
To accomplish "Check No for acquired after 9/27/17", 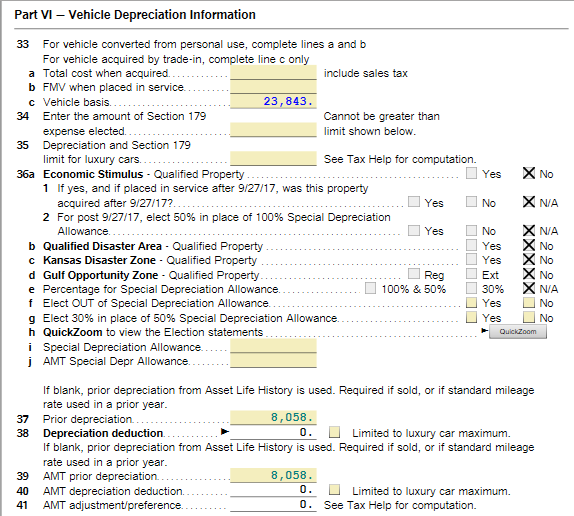I will click(x=472, y=202).
